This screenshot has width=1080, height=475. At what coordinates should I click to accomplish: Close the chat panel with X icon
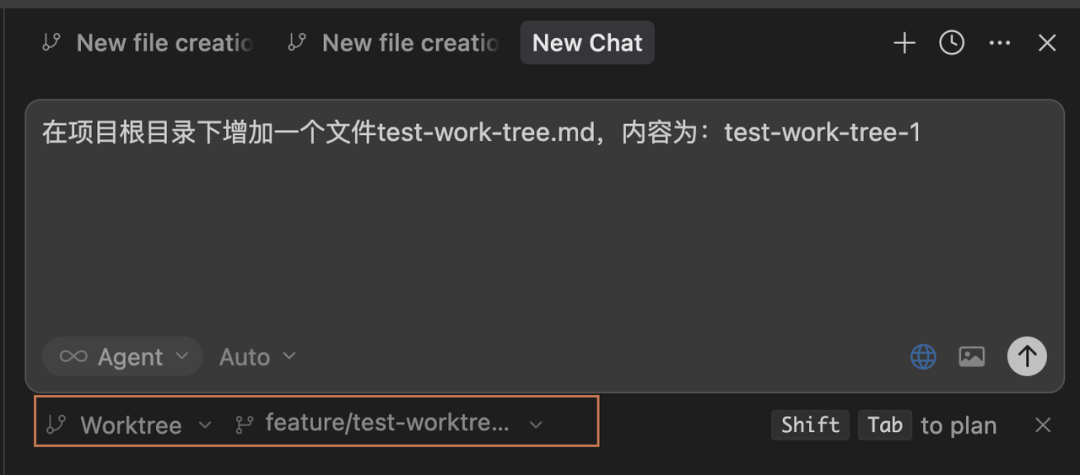[1047, 43]
